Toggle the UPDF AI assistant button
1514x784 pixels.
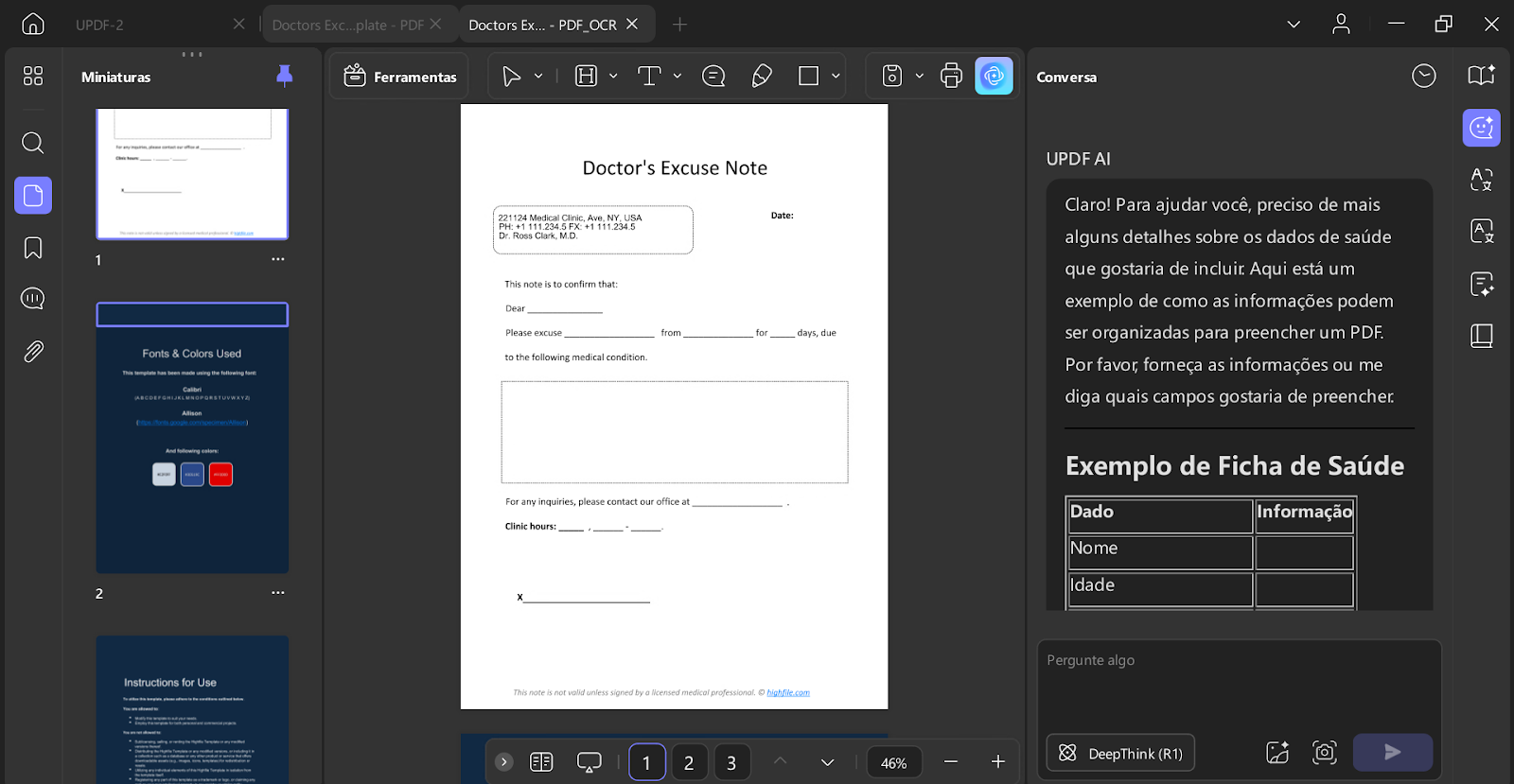994,76
